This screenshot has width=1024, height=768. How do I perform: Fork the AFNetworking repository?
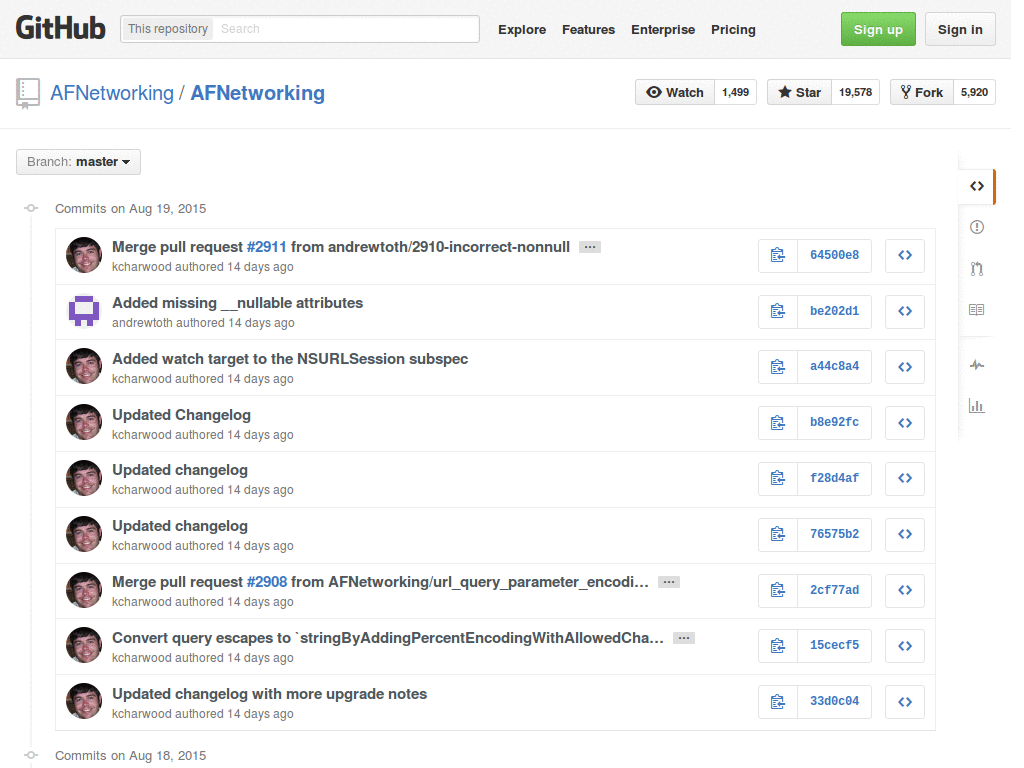click(922, 92)
